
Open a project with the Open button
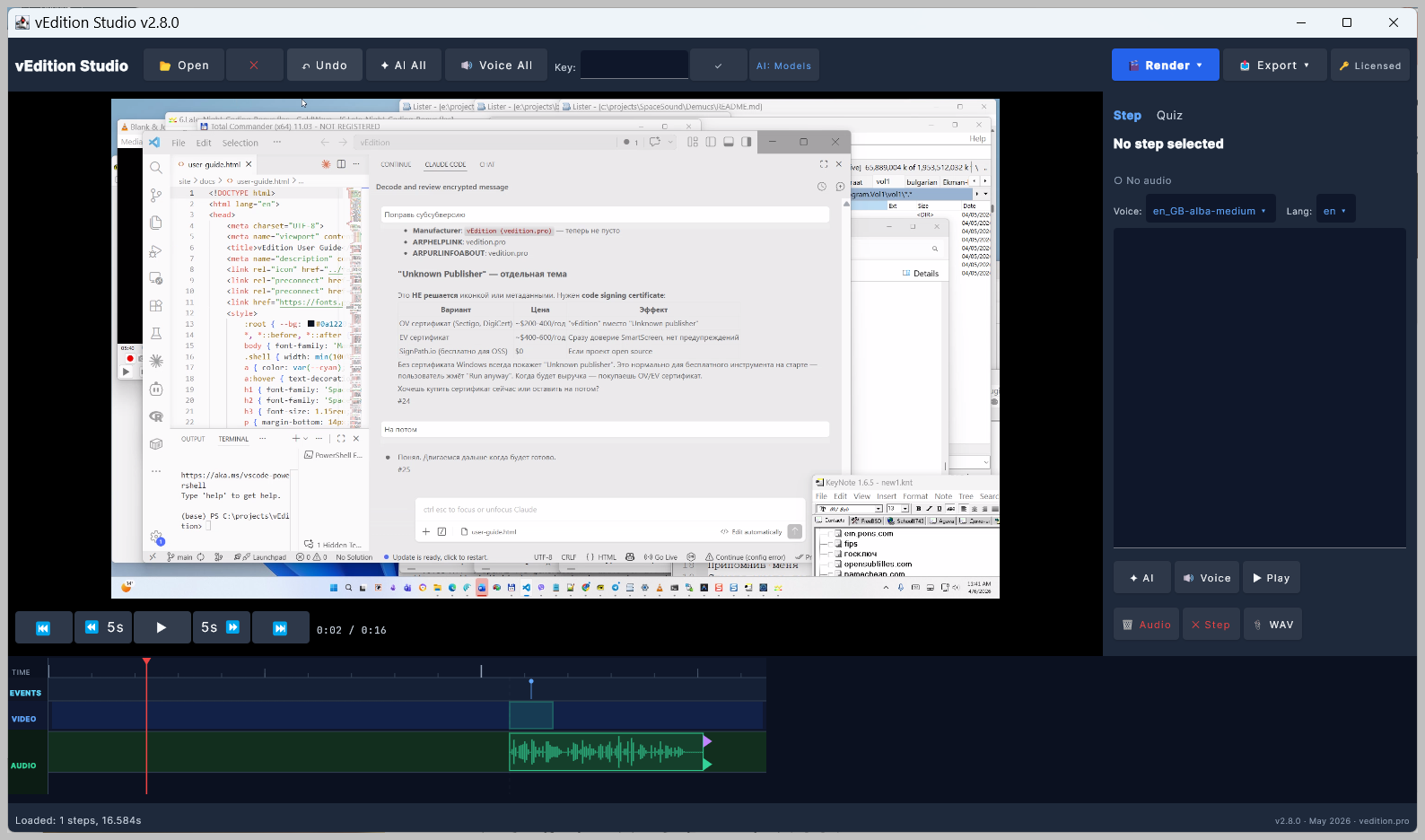pyautogui.click(x=184, y=66)
